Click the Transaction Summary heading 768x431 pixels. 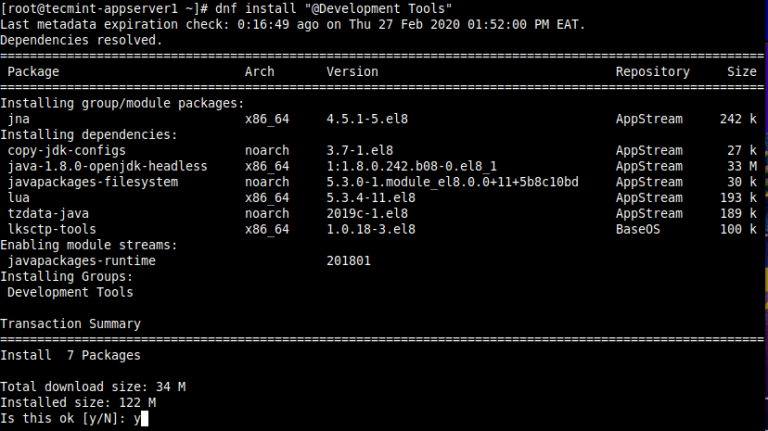click(70, 324)
